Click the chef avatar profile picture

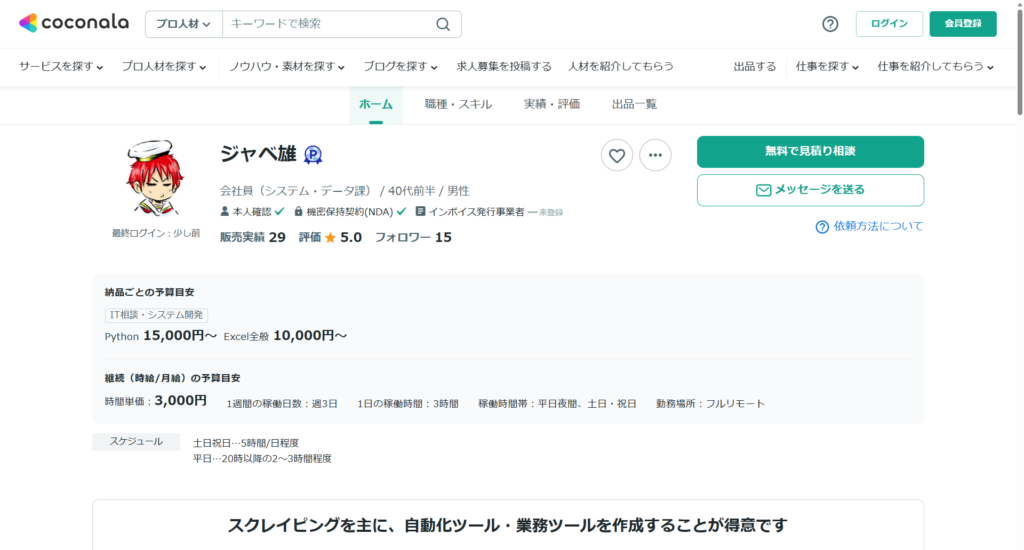click(155, 181)
